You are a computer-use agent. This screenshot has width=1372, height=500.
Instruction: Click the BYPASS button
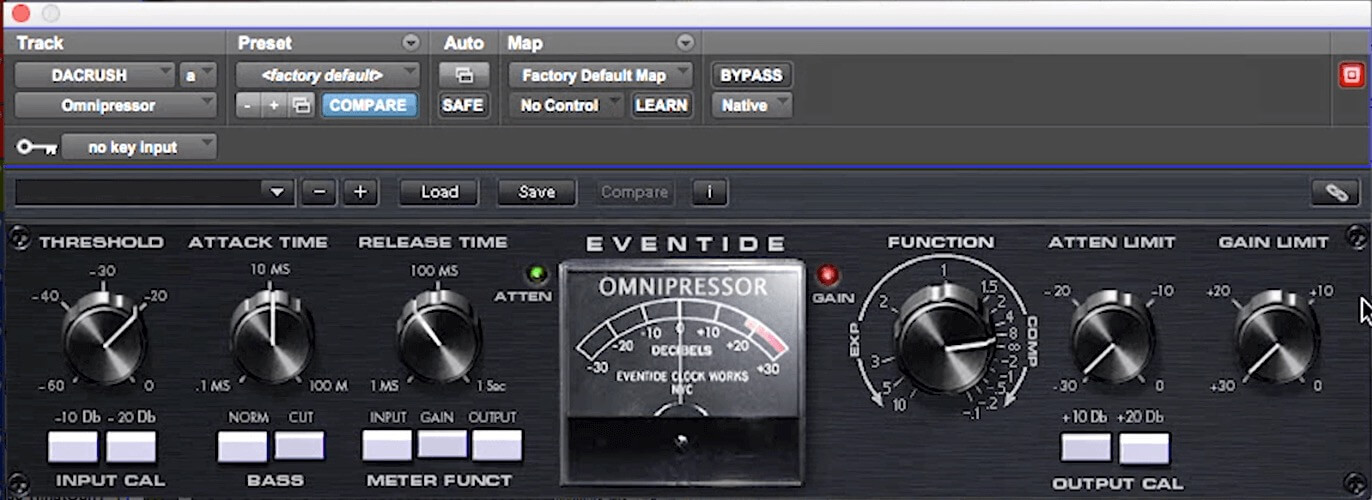click(x=750, y=75)
